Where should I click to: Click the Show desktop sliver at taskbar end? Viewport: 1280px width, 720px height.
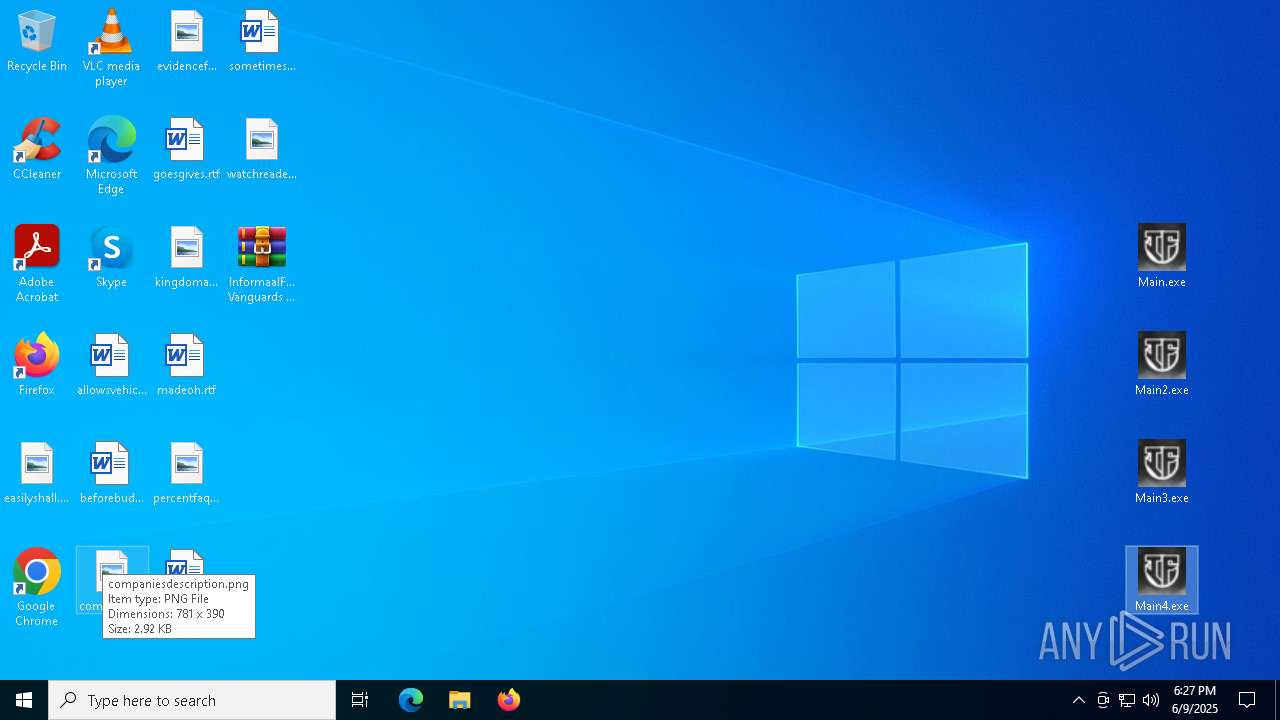tap(1277, 700)
